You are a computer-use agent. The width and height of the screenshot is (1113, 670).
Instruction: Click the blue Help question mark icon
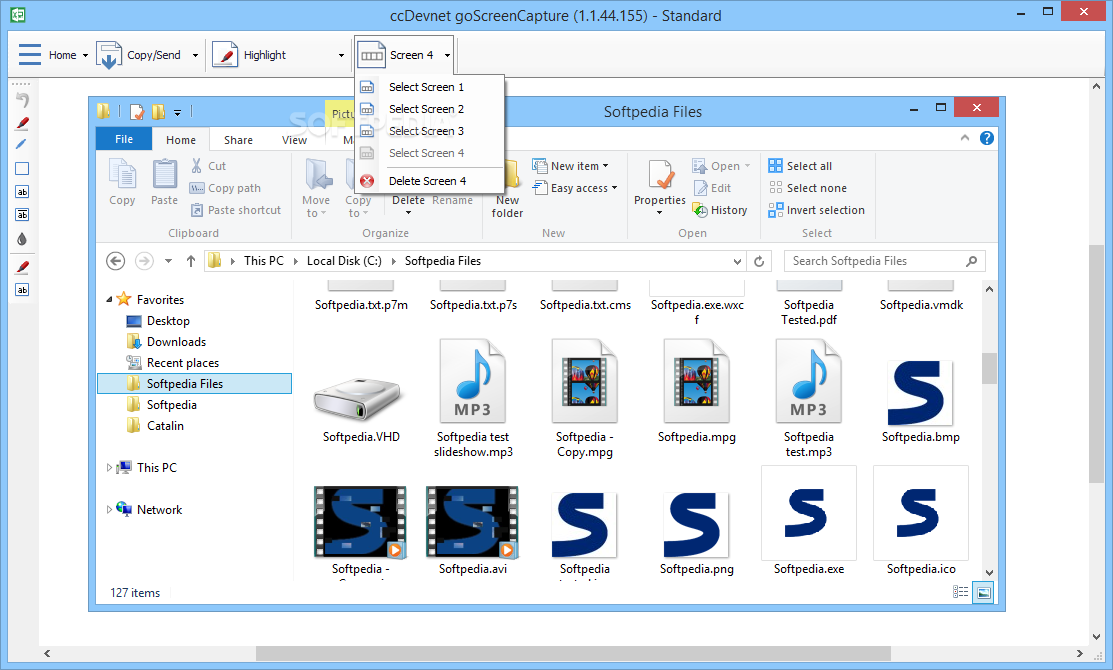[x=987, y=138]
